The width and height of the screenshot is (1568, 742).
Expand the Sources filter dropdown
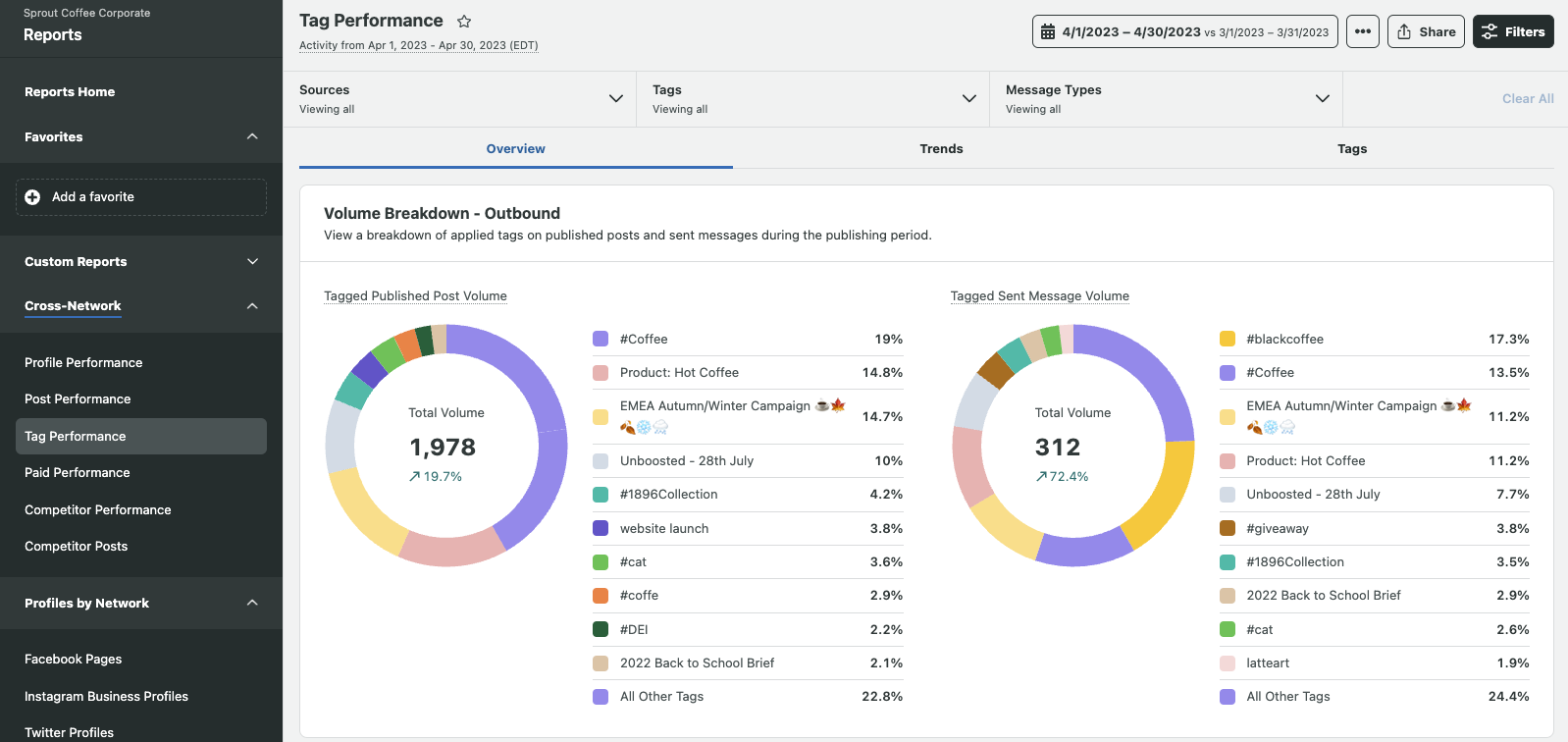[x=616, y=98]
